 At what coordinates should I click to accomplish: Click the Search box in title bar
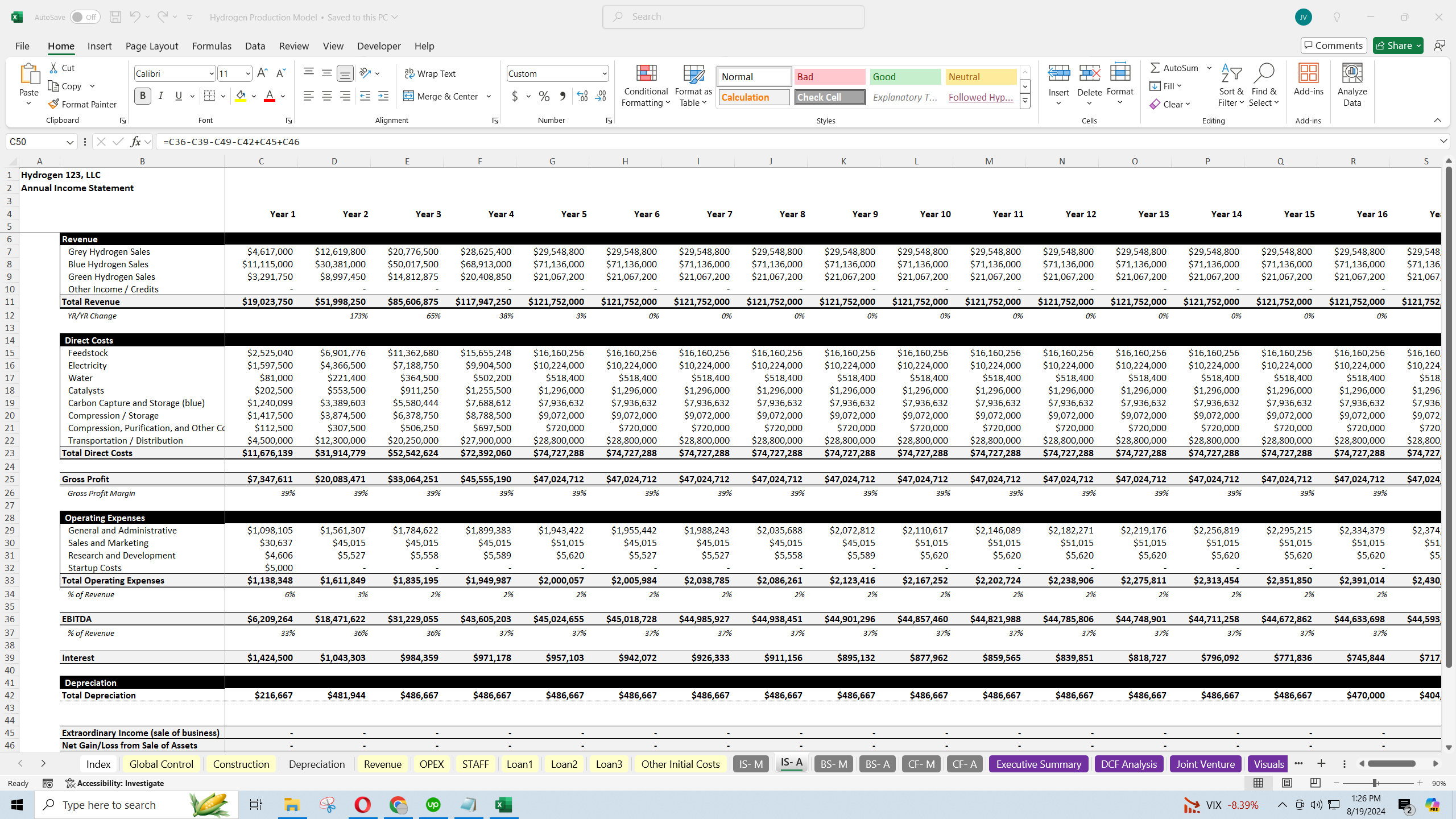tap(733, 17)
